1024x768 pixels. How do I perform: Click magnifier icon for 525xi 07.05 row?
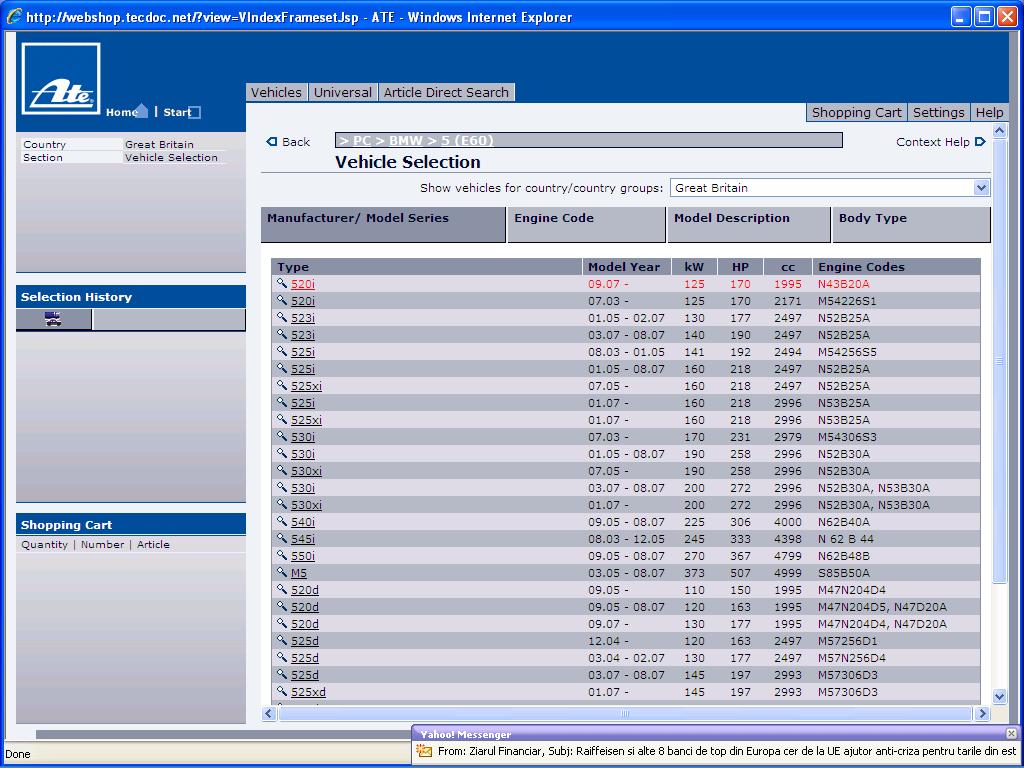[x=281, y=385]
